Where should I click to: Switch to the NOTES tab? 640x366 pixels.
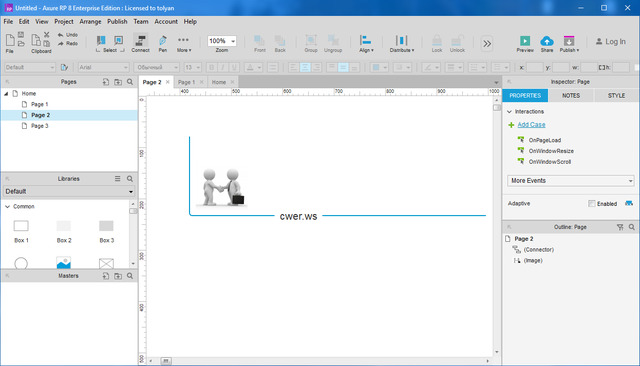571,95
